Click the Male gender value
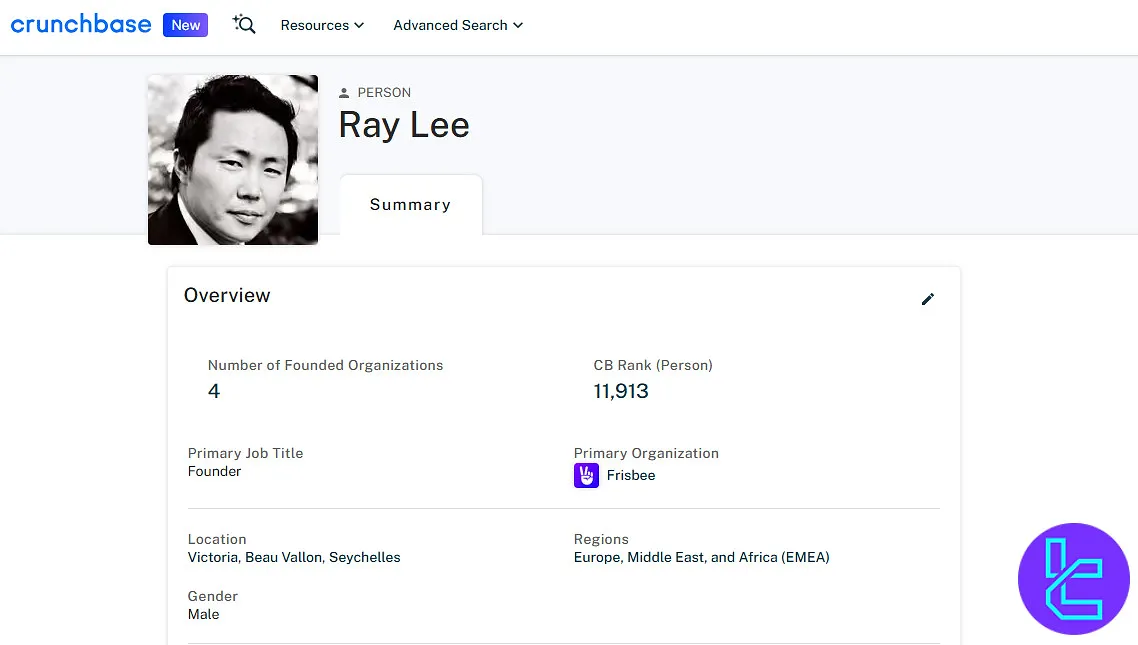Viewport: 1138px width, 645px height. tap(203, 615)
